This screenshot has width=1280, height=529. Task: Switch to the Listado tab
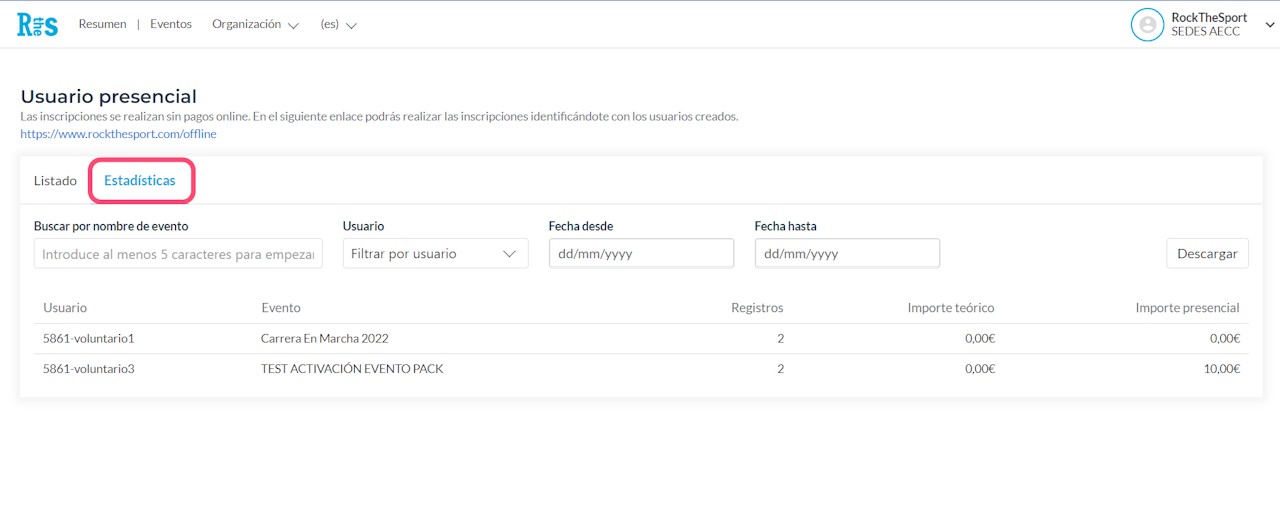click(55, 181)
